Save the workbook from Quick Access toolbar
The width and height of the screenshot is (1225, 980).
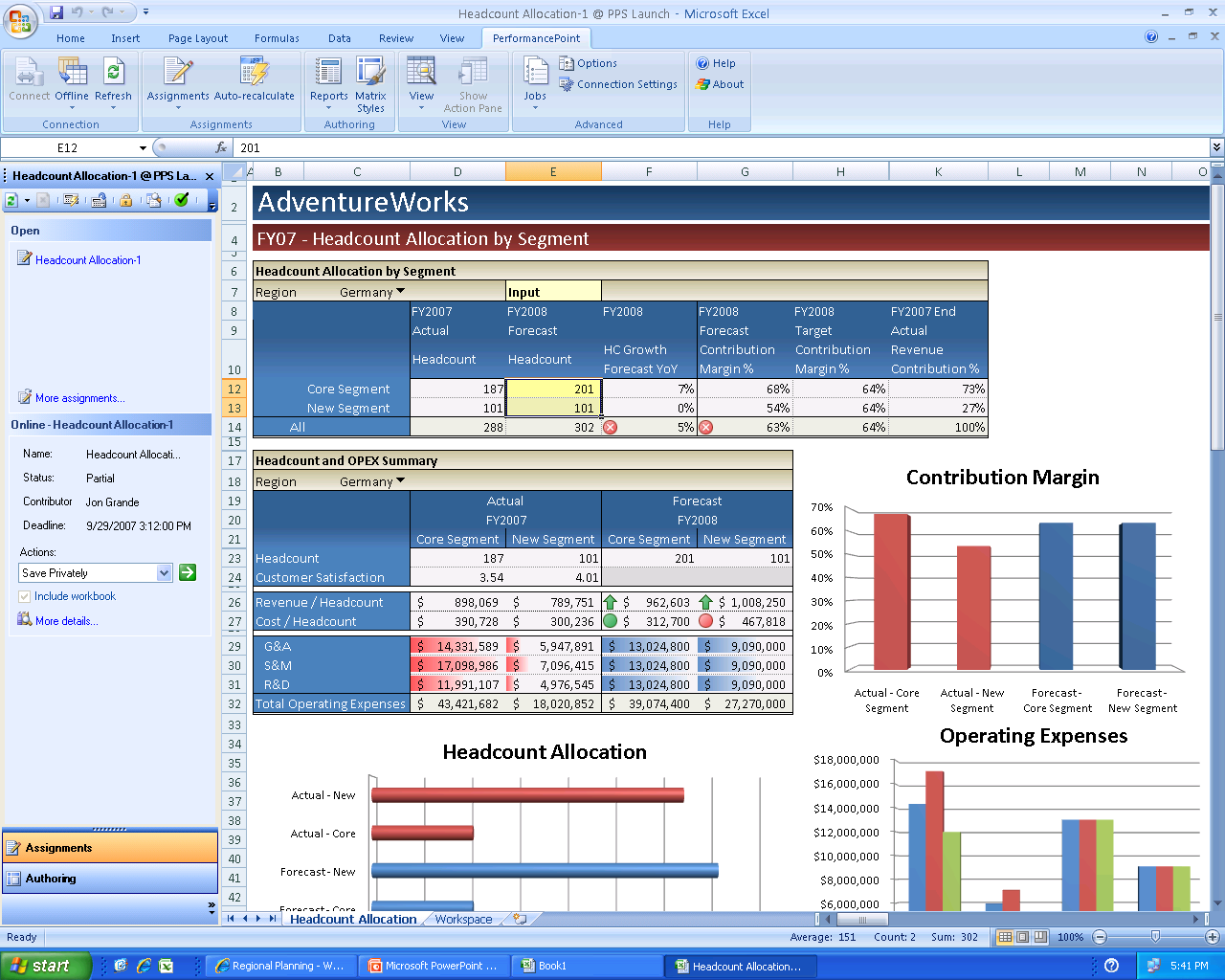pos(56,12)
